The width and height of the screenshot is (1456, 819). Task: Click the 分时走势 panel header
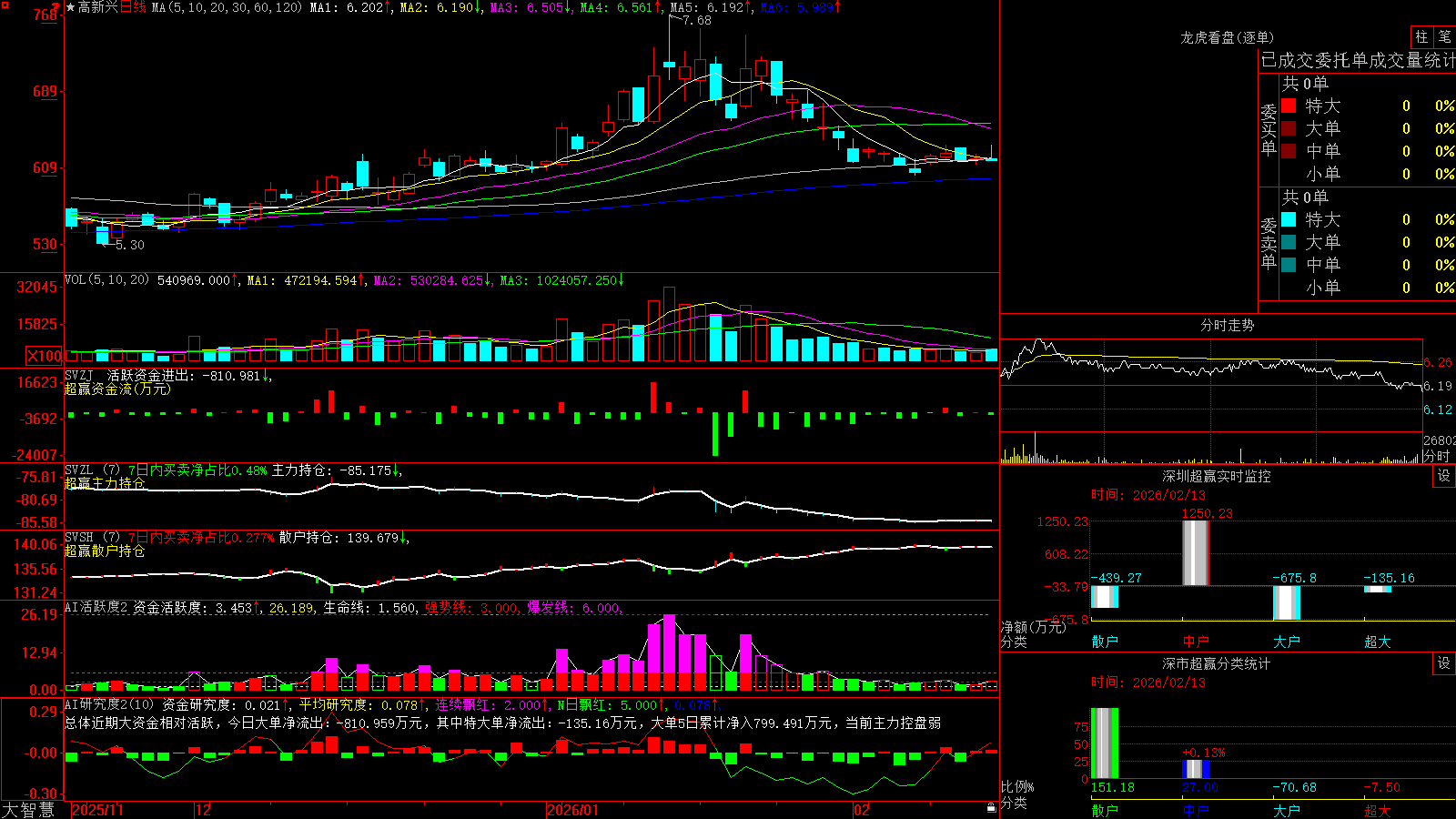pyautogui.click(x=1227, y=325)
